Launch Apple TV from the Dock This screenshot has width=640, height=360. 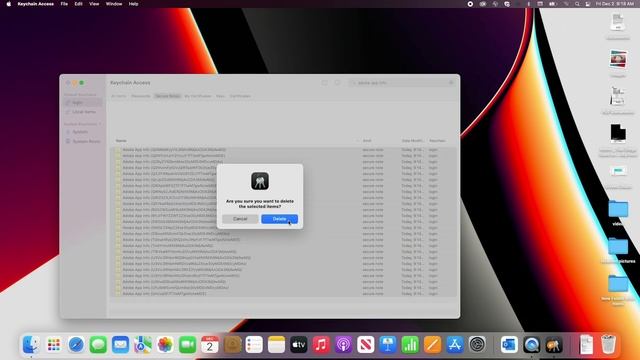coord(299,345)
